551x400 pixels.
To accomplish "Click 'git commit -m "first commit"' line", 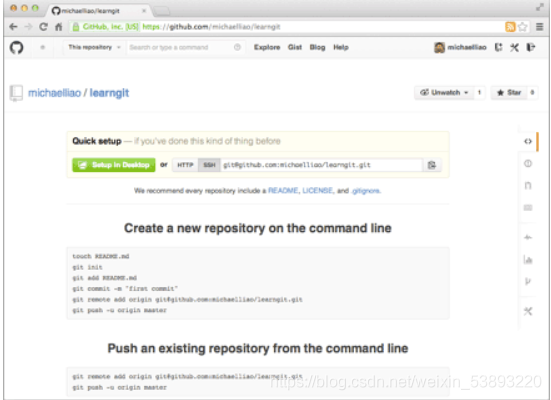I will click(x=125, y=289).
